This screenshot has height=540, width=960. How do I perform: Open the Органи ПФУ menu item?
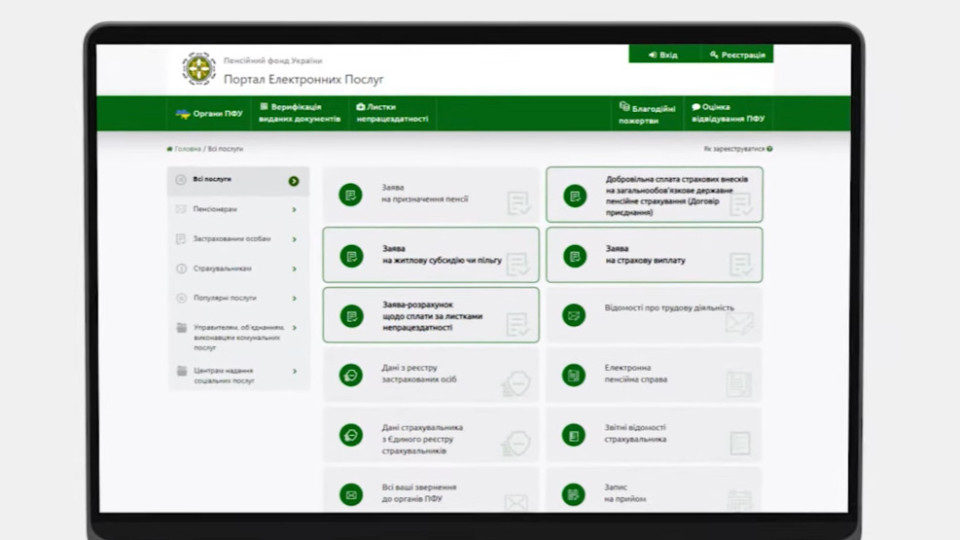[x=209, y=113]
